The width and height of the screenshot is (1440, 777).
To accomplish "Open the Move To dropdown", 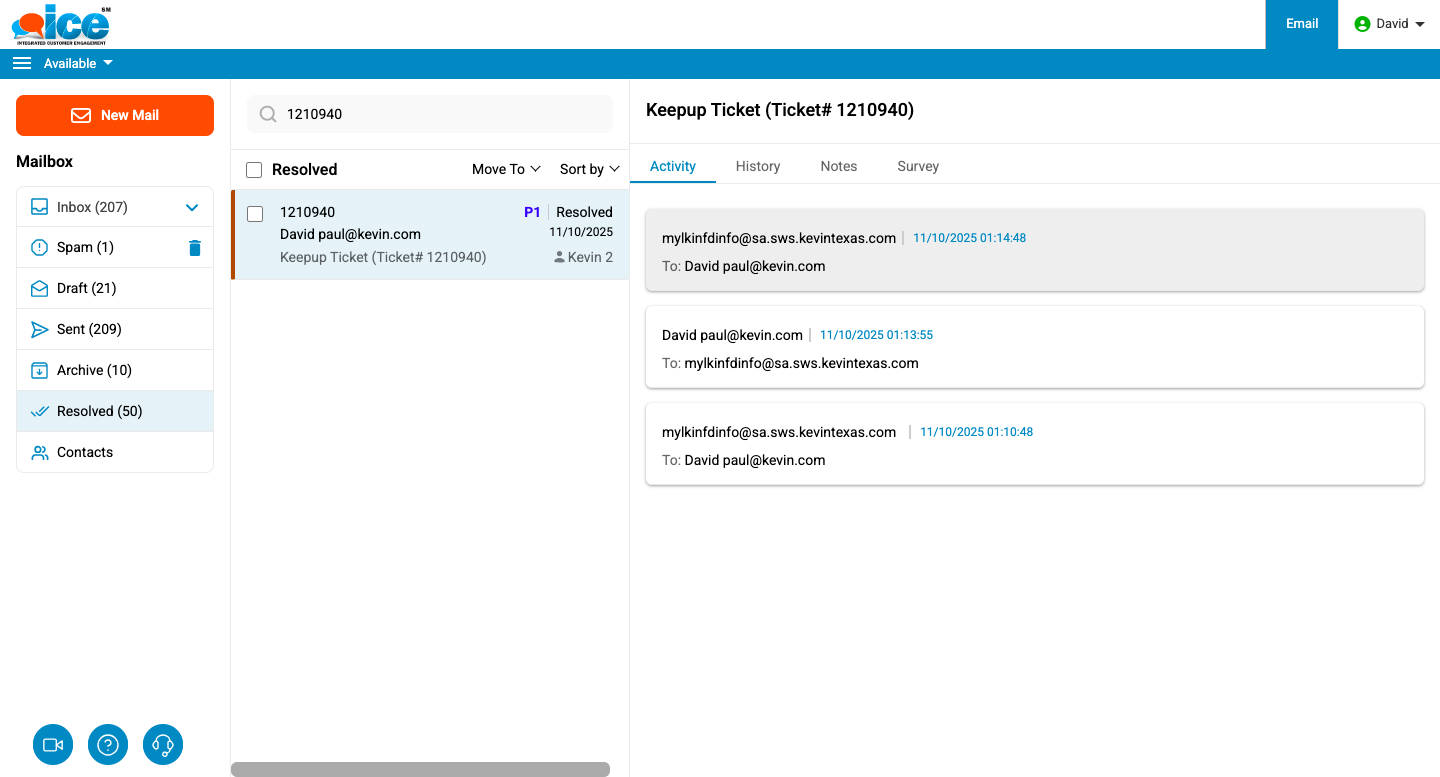I will (506, 169).
